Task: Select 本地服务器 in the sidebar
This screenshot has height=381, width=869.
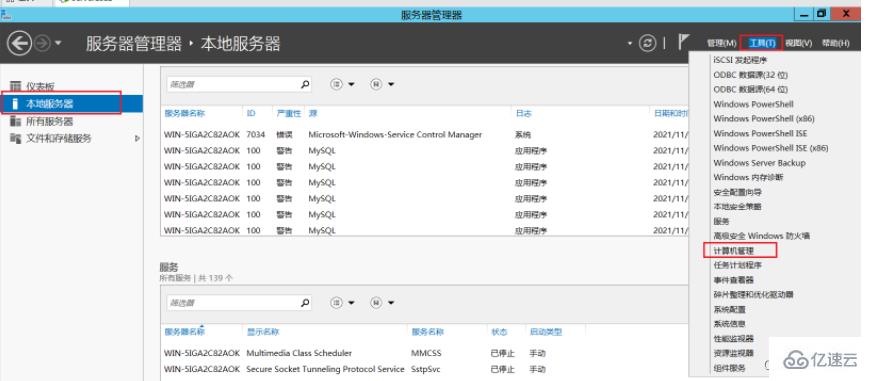Action: 71,104
